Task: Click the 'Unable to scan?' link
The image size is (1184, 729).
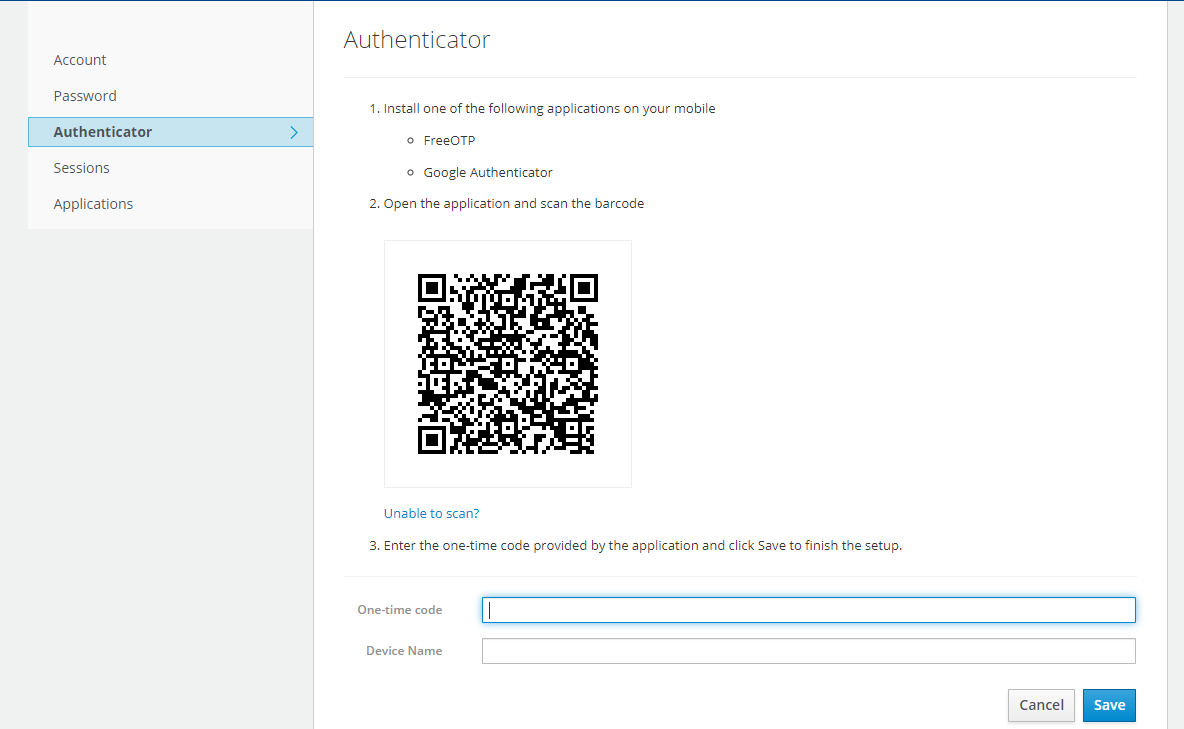Action: point(431,513)
